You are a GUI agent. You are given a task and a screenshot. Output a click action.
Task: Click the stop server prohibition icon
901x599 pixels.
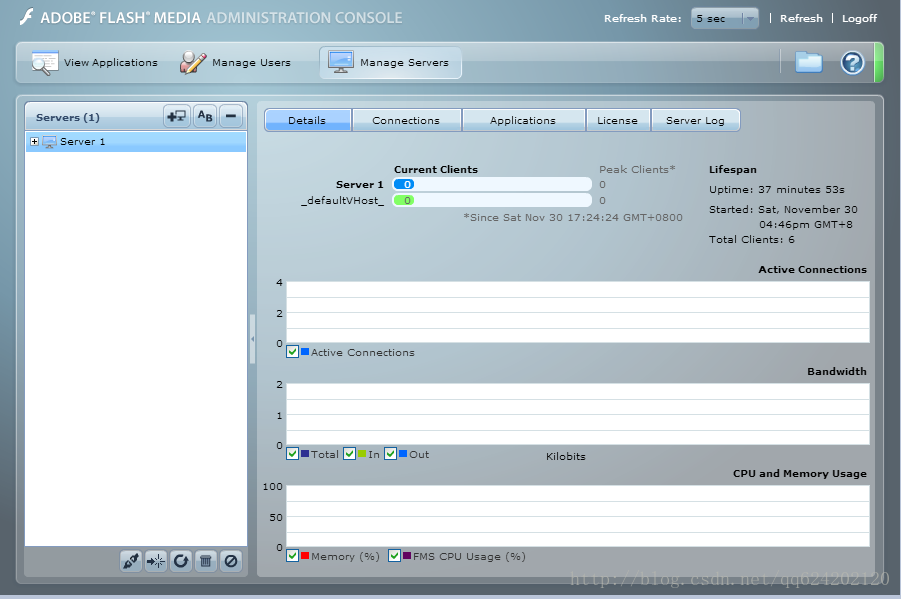(x=231, y=560)
